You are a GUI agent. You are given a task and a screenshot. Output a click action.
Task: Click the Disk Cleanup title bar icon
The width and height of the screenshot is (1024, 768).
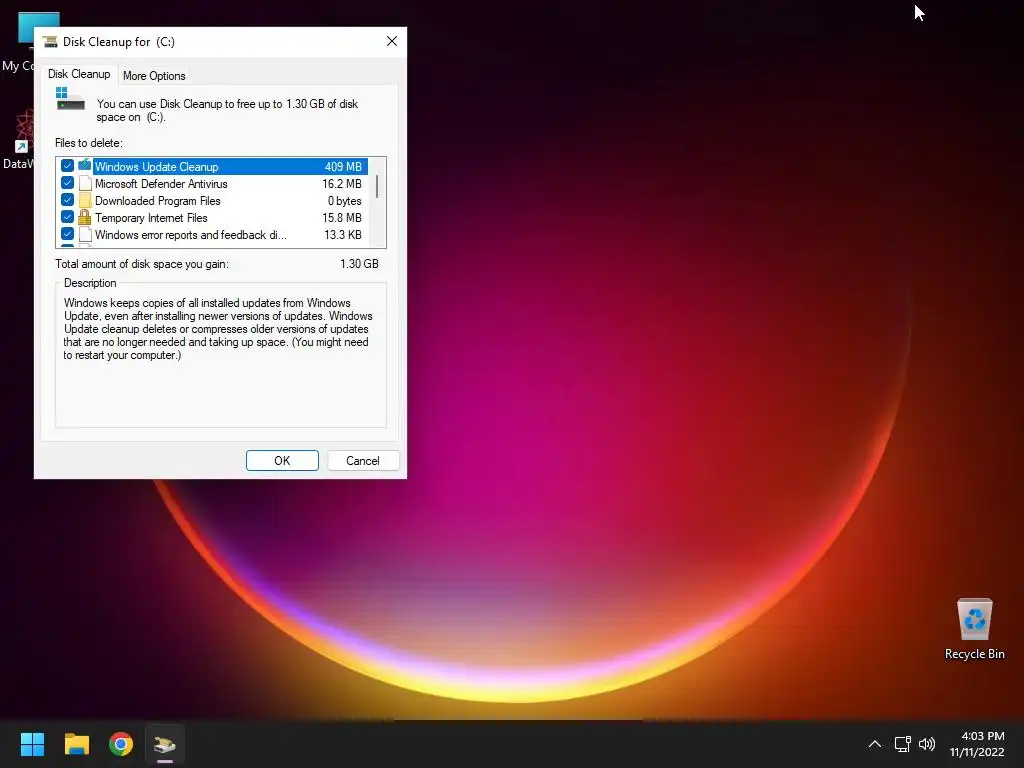(x=50, y=42)
